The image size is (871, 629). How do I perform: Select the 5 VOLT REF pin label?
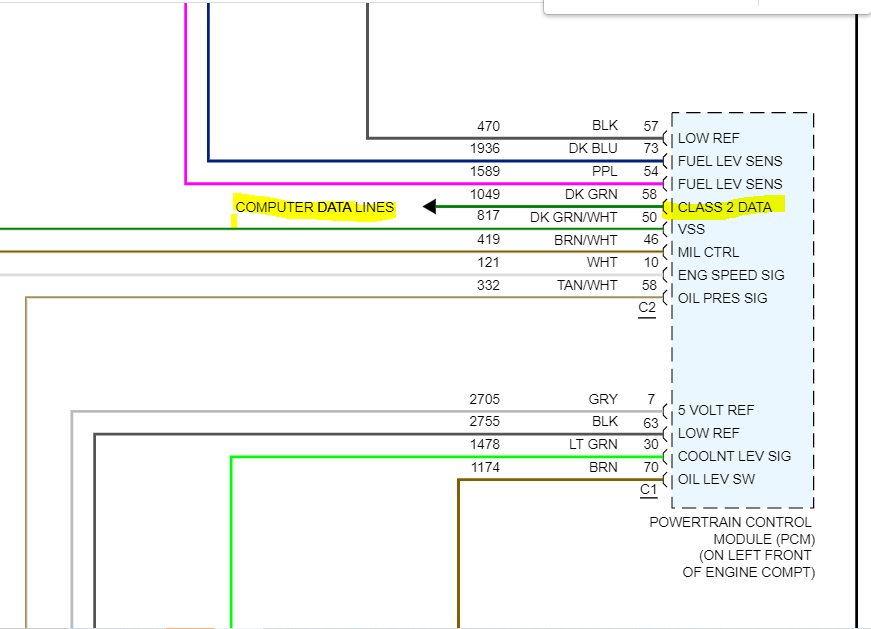(716, 411)
